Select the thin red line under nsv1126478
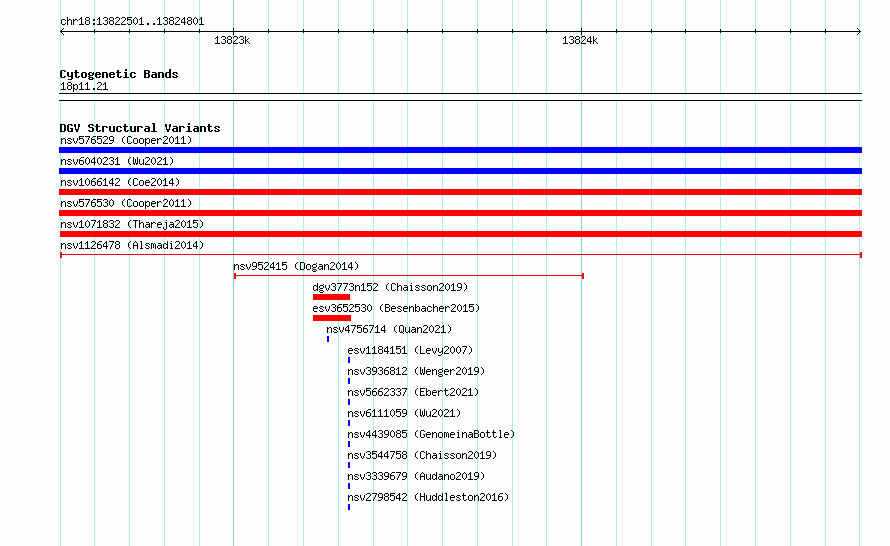This screenshot has height=546, width=890. 460,255
